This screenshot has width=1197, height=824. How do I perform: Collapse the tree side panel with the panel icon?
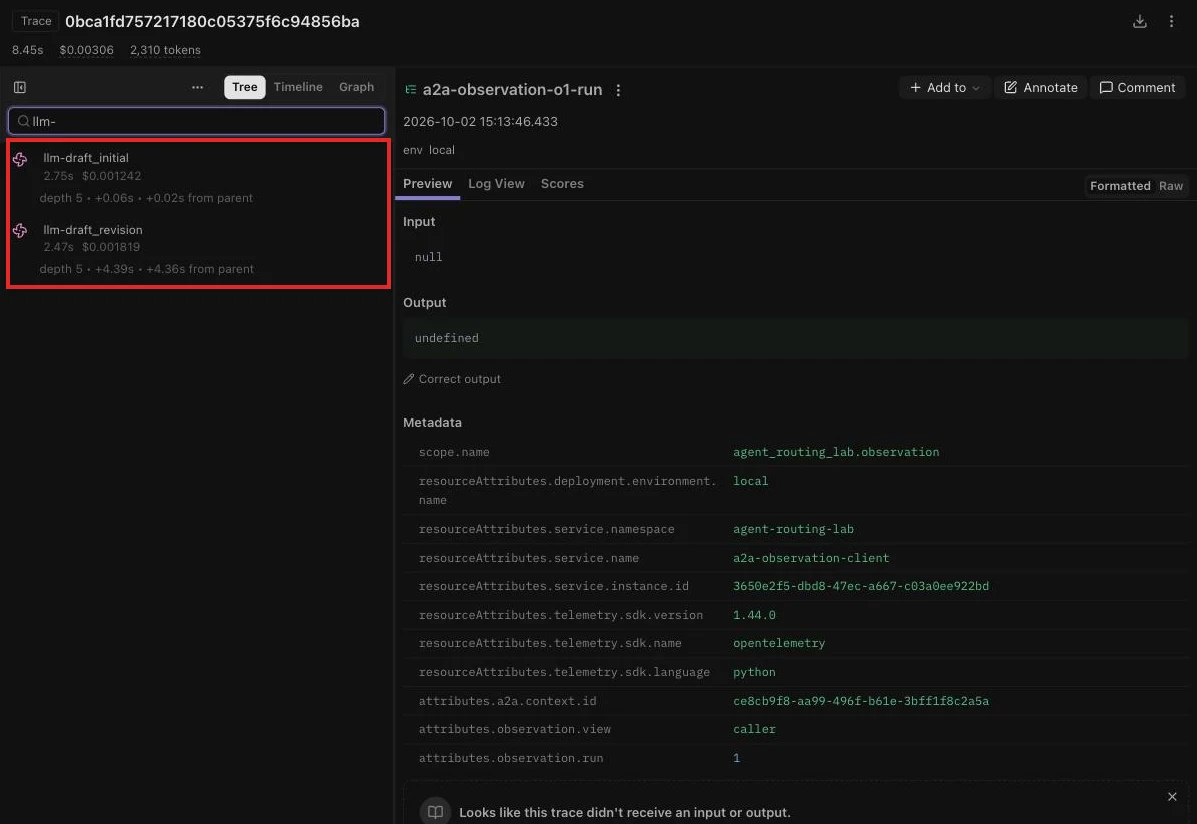coord(20,87)
